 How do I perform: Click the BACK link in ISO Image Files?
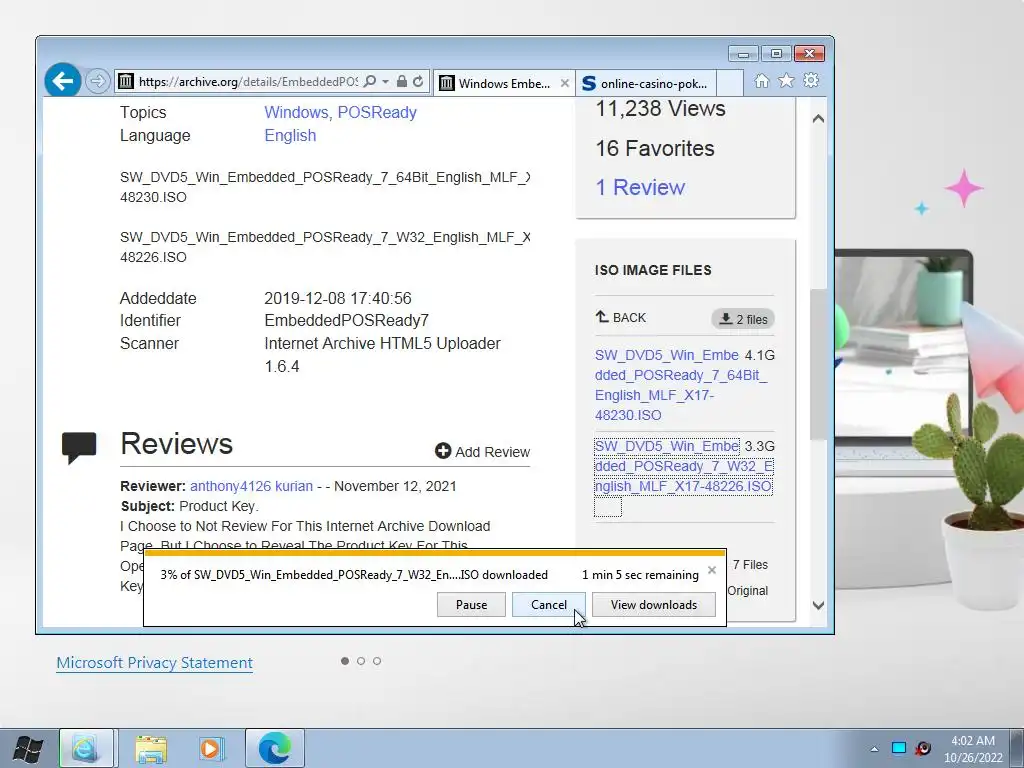pos(620,317)
